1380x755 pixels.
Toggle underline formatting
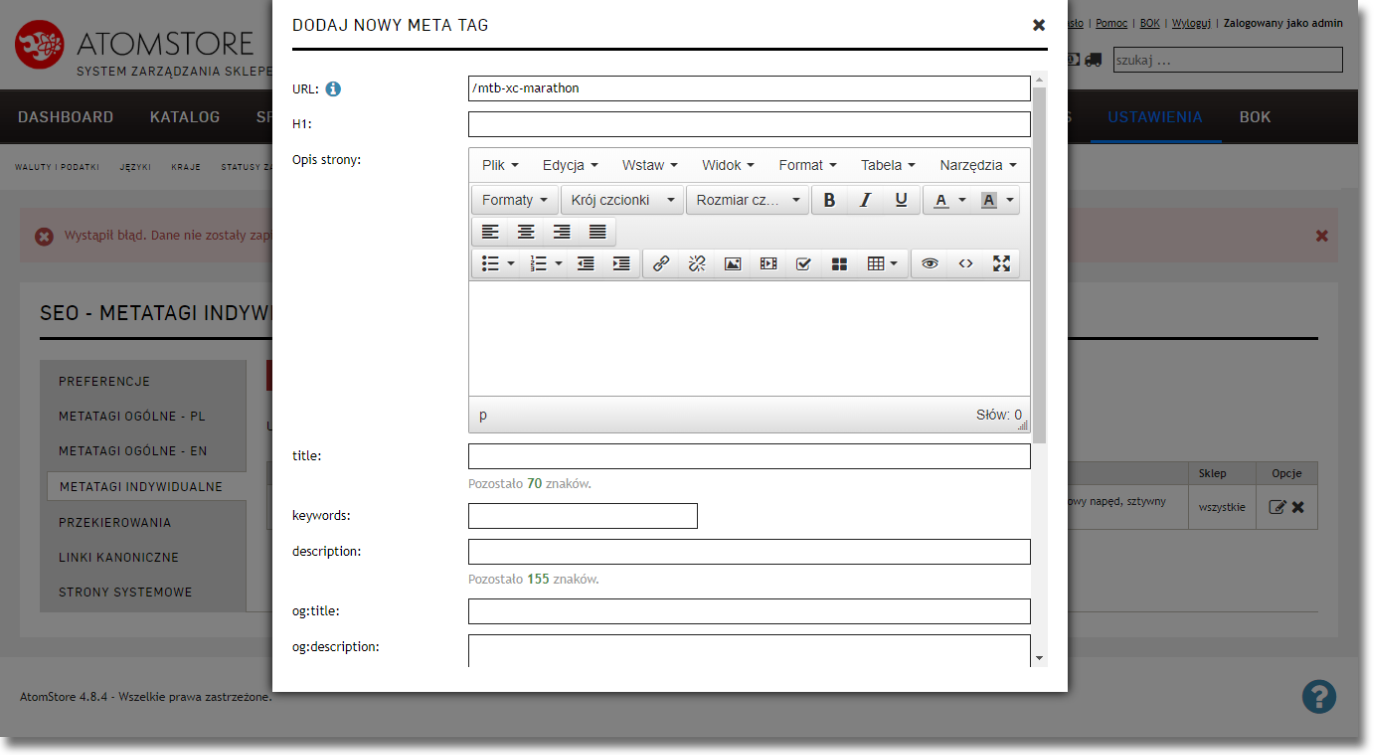(x=901, y=200)
